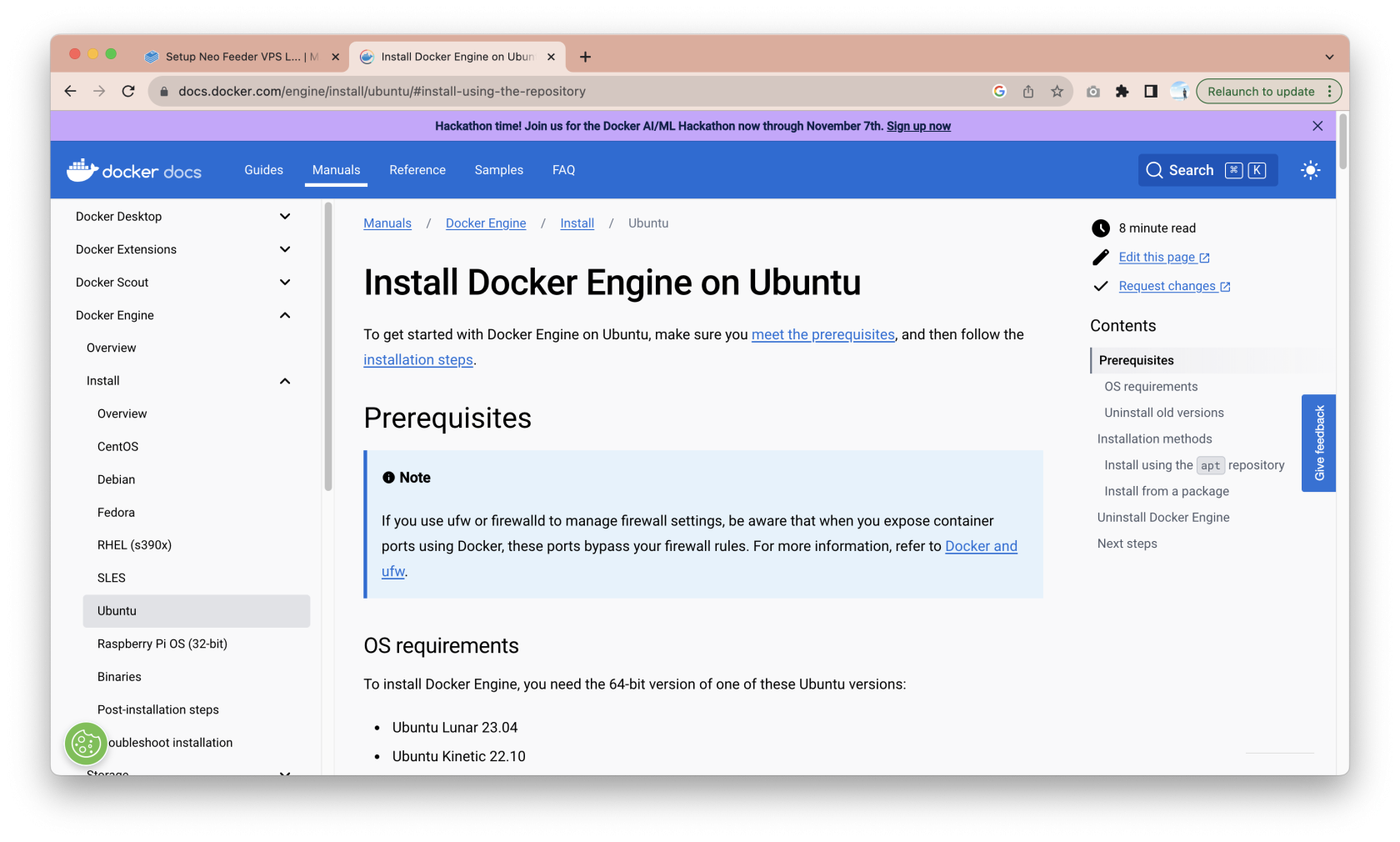
Task: Open Fedora install page in sidebar
Action: click(116, 513)
